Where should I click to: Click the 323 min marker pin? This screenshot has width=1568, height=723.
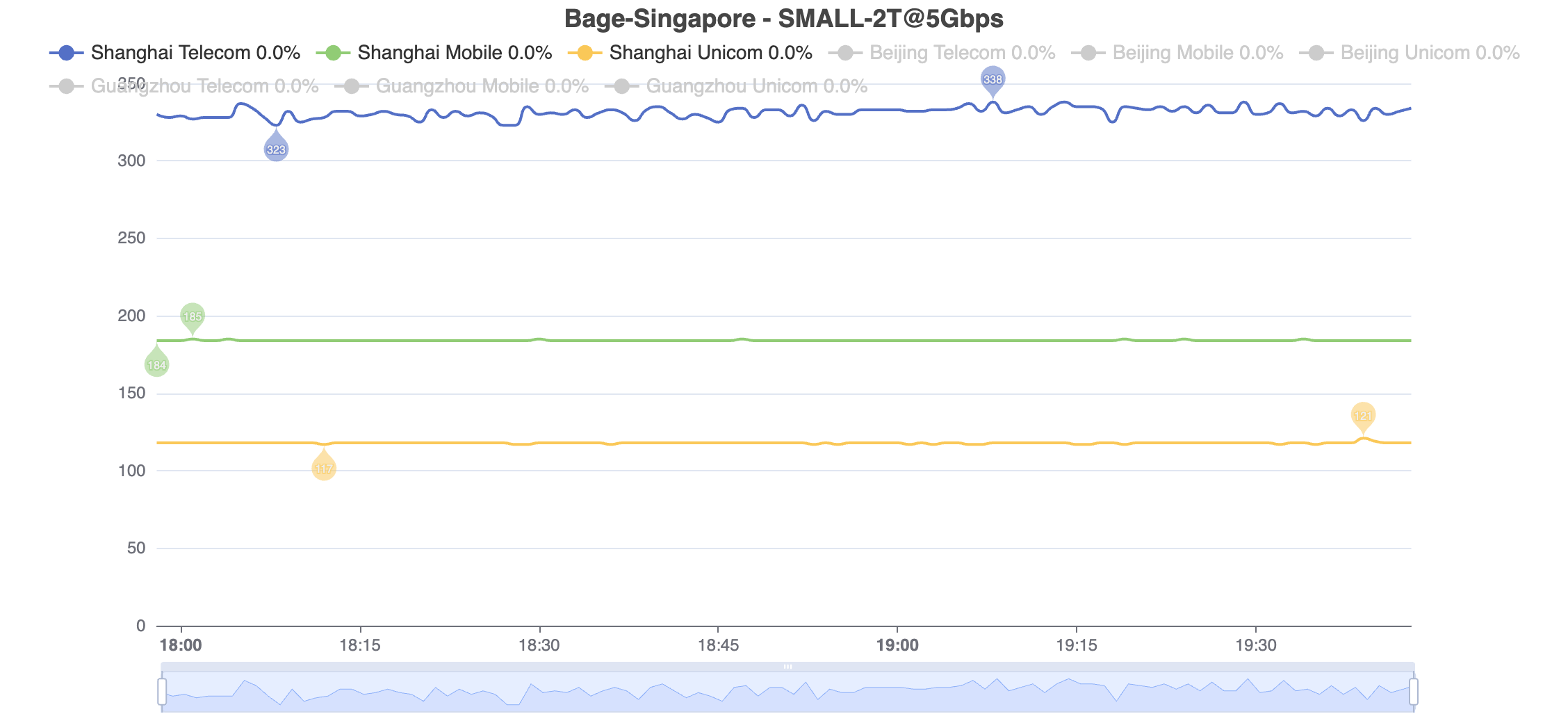click(x=276, y=149)
